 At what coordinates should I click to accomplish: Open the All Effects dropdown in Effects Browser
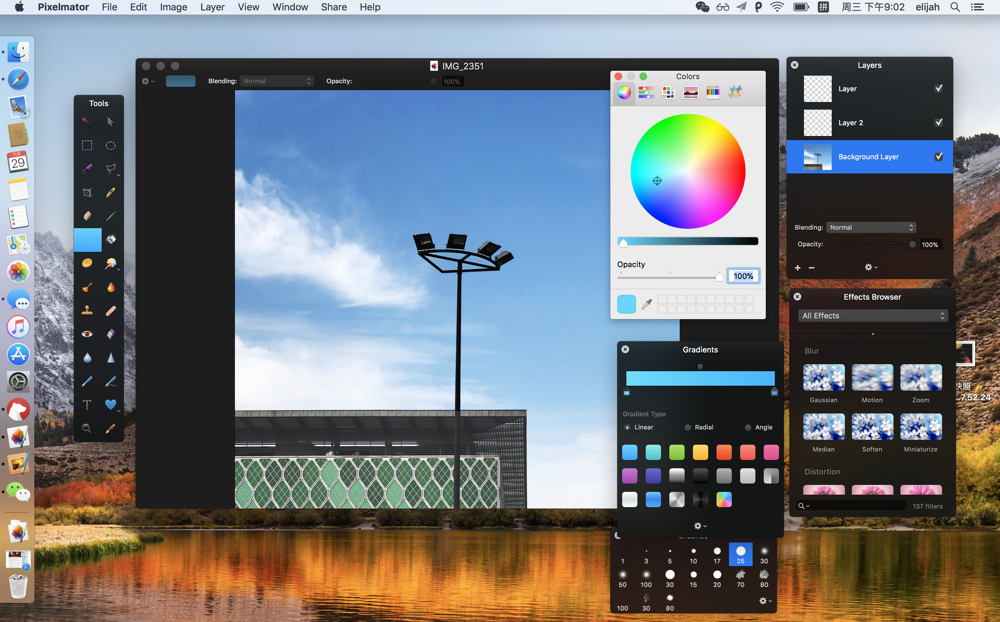[x=870, y=315]
